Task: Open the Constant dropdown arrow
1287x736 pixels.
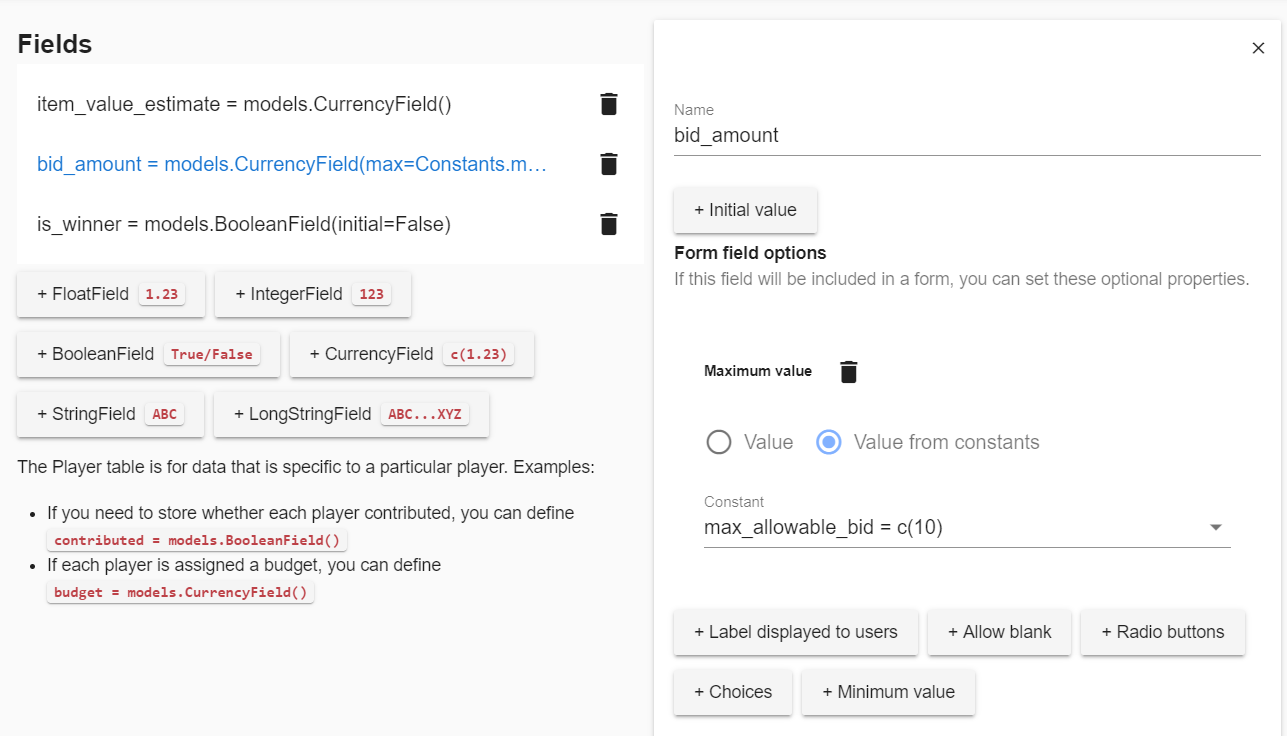Action: pos(1216,527)
